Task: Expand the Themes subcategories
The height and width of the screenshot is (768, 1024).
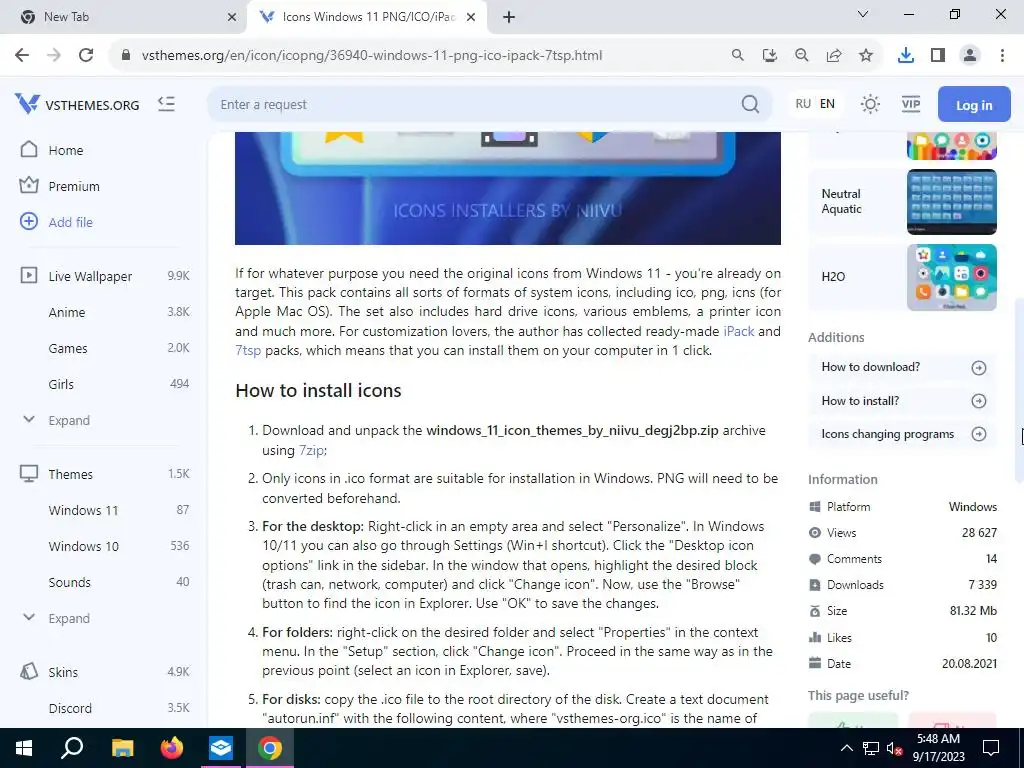Action: coord(69,618)
